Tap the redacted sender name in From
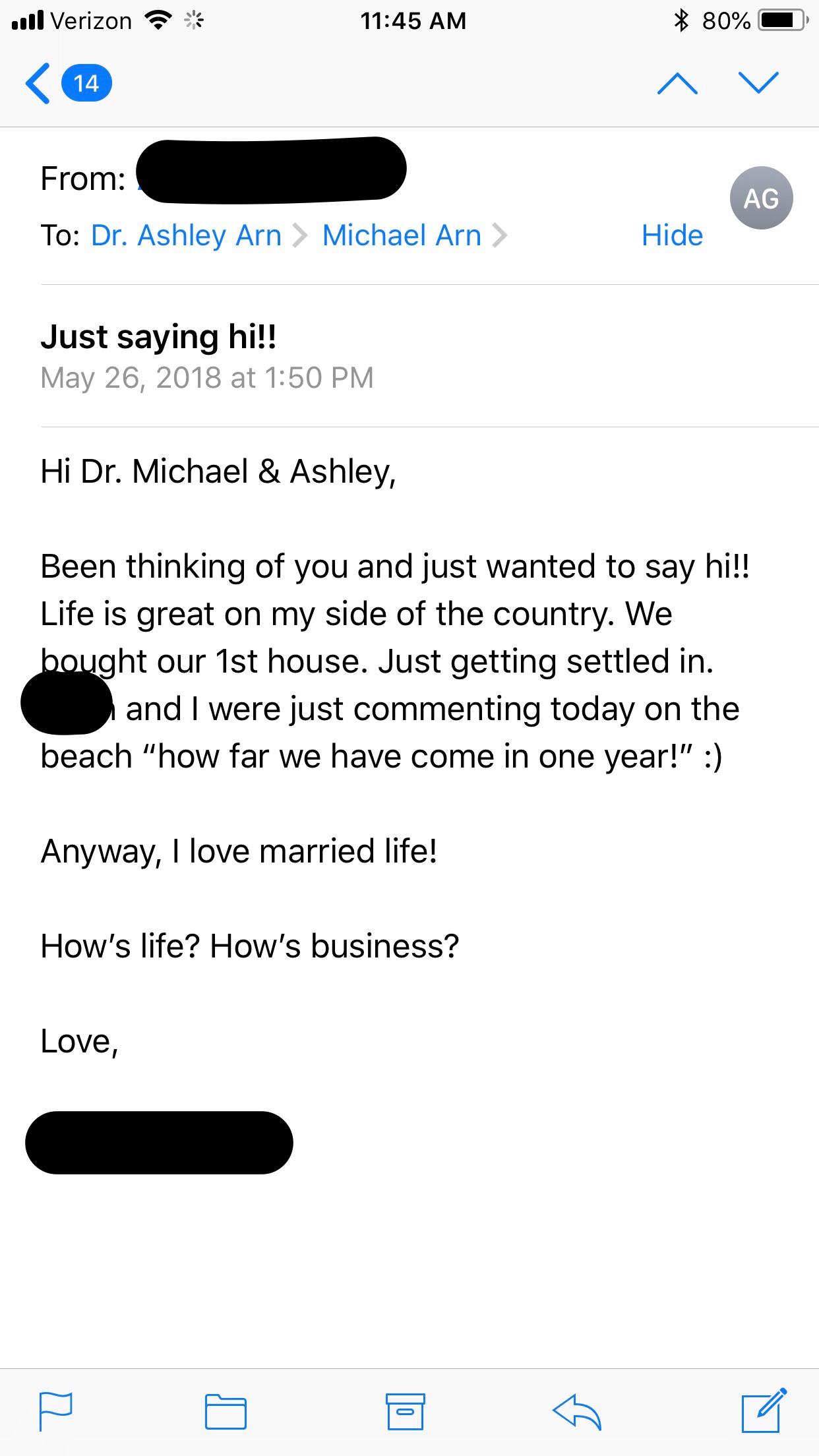819x1456 pixels. point(271,169)
